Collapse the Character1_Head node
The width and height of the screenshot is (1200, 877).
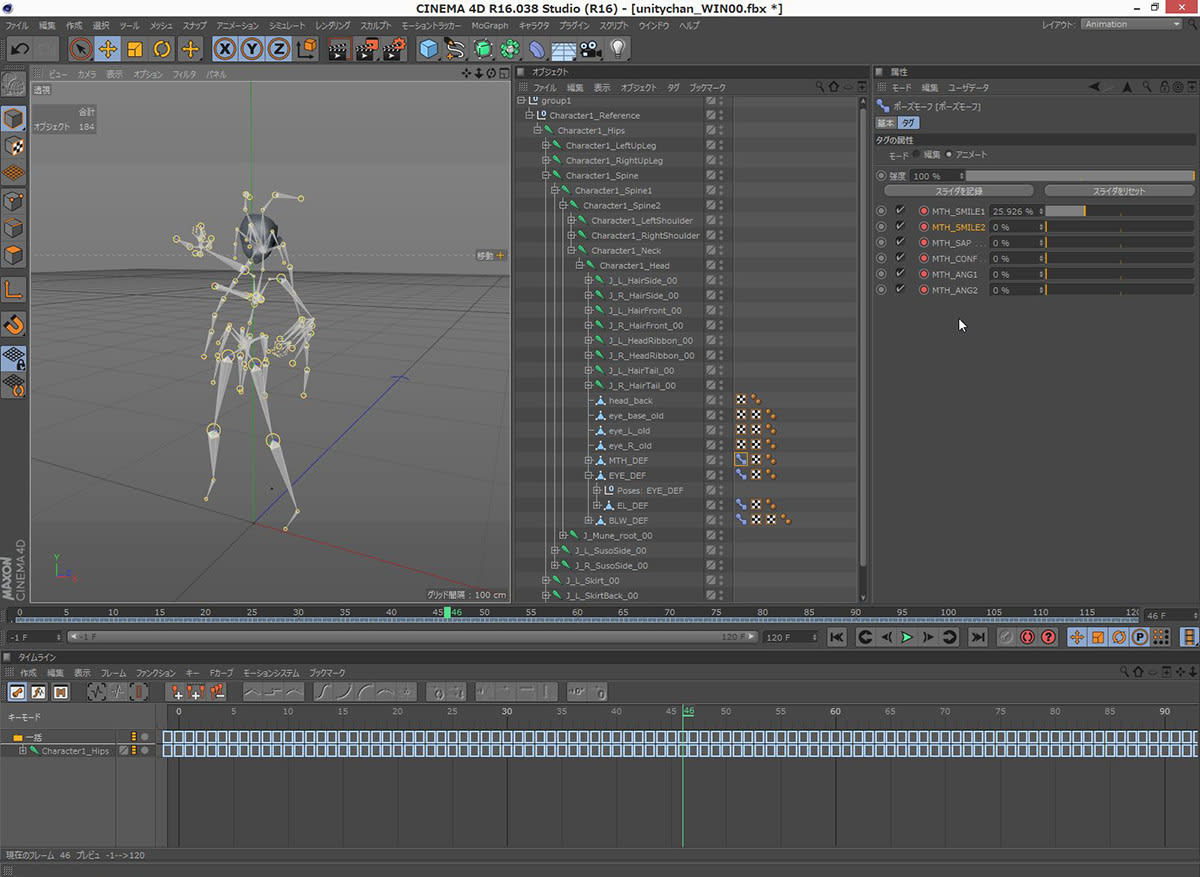pyautogui.click(x=579, y=265)
